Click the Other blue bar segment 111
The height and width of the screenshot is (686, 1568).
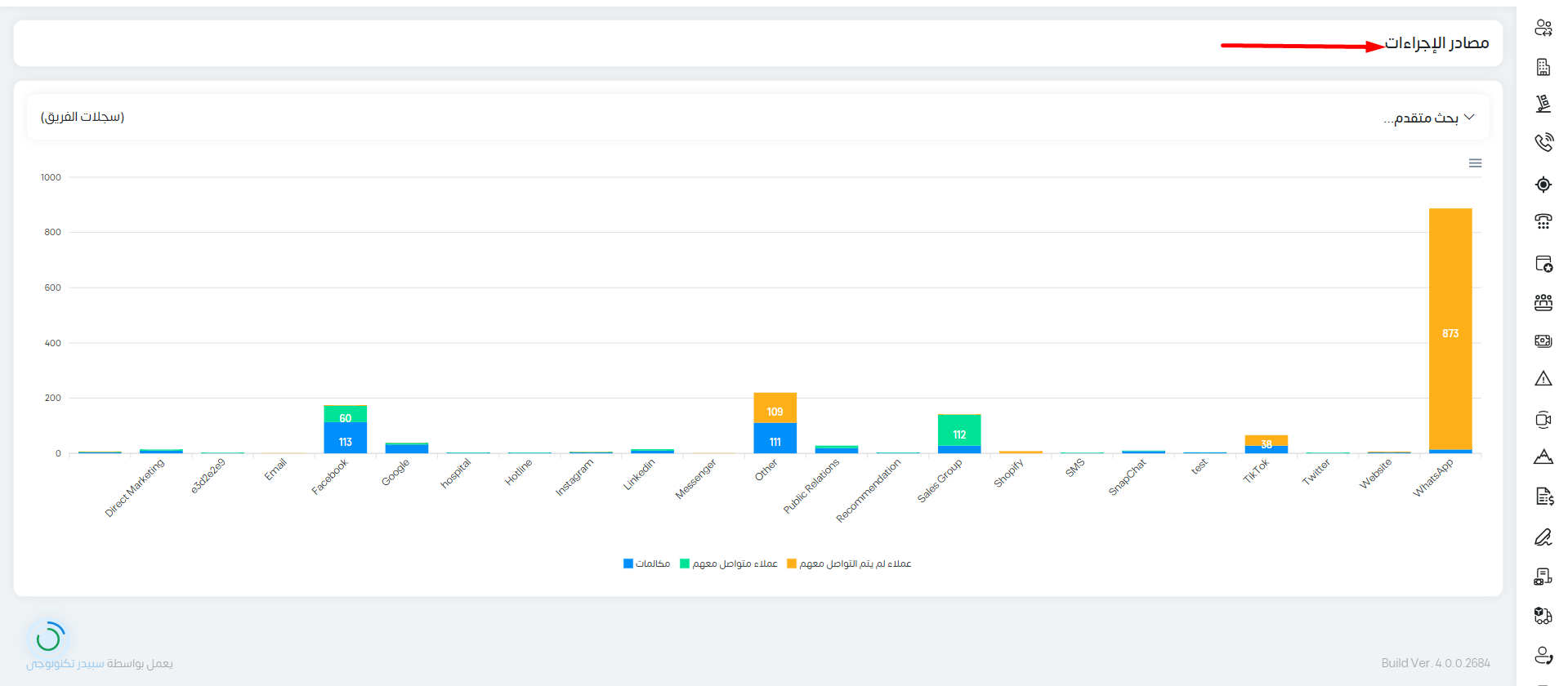(x=775, y=438)
